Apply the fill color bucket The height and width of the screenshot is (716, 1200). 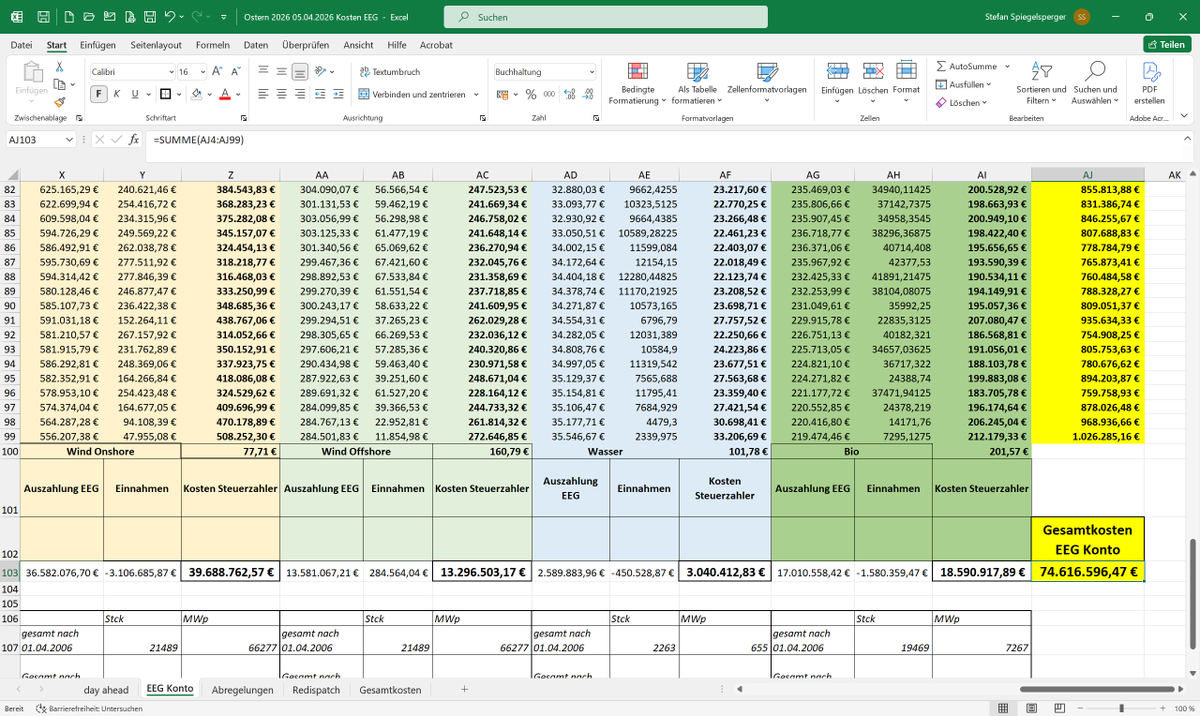click(196, 94)
